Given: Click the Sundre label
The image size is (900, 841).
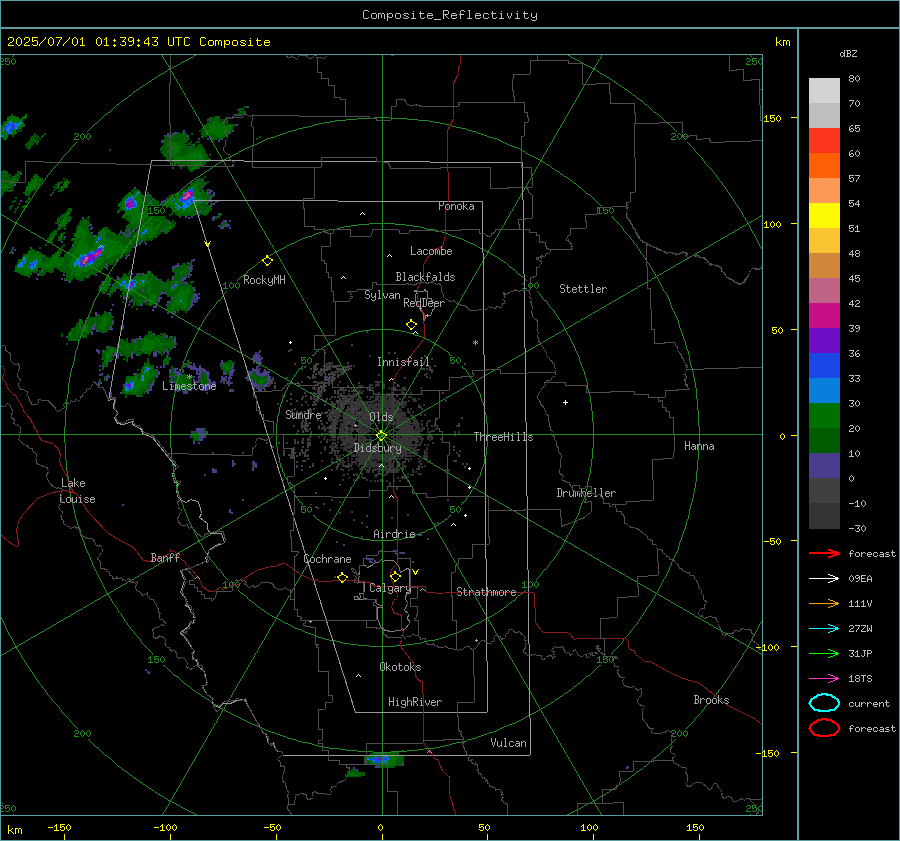Looking at the screenshot, I should click(303, 414).
